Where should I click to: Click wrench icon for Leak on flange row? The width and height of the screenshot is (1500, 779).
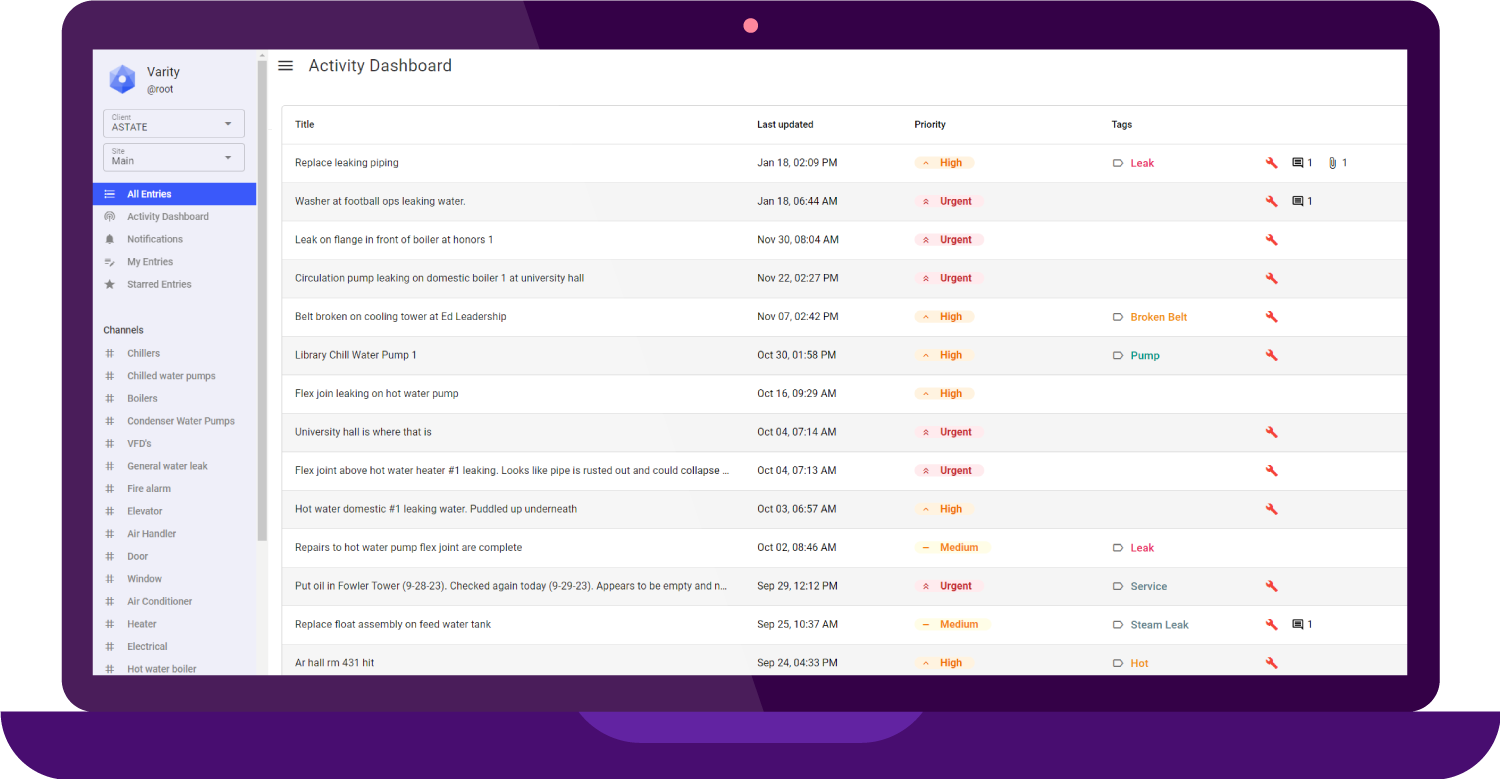pos(1271,240)
